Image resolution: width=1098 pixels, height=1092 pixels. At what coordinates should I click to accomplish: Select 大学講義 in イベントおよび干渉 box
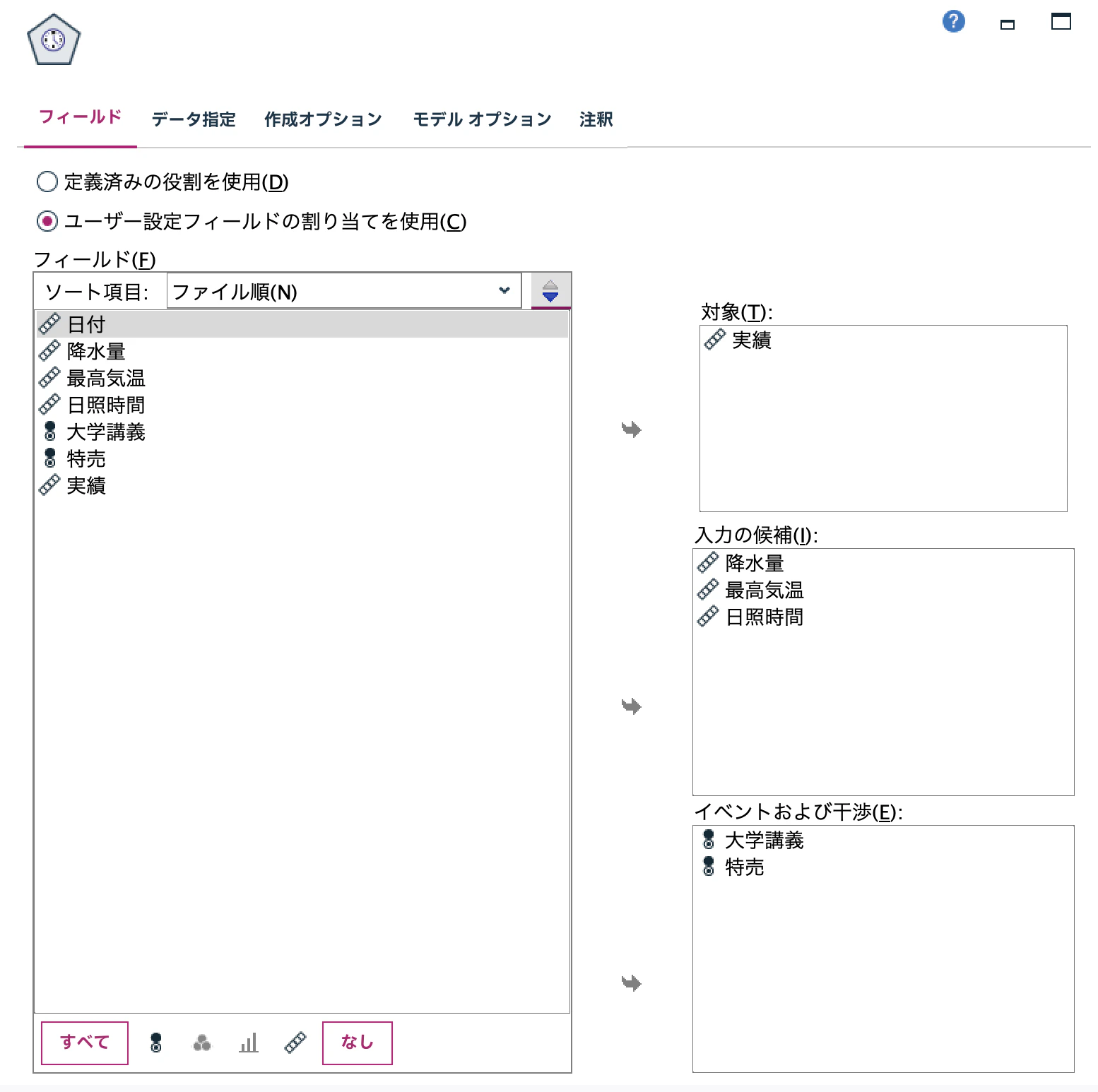click(x=883, y=840)
